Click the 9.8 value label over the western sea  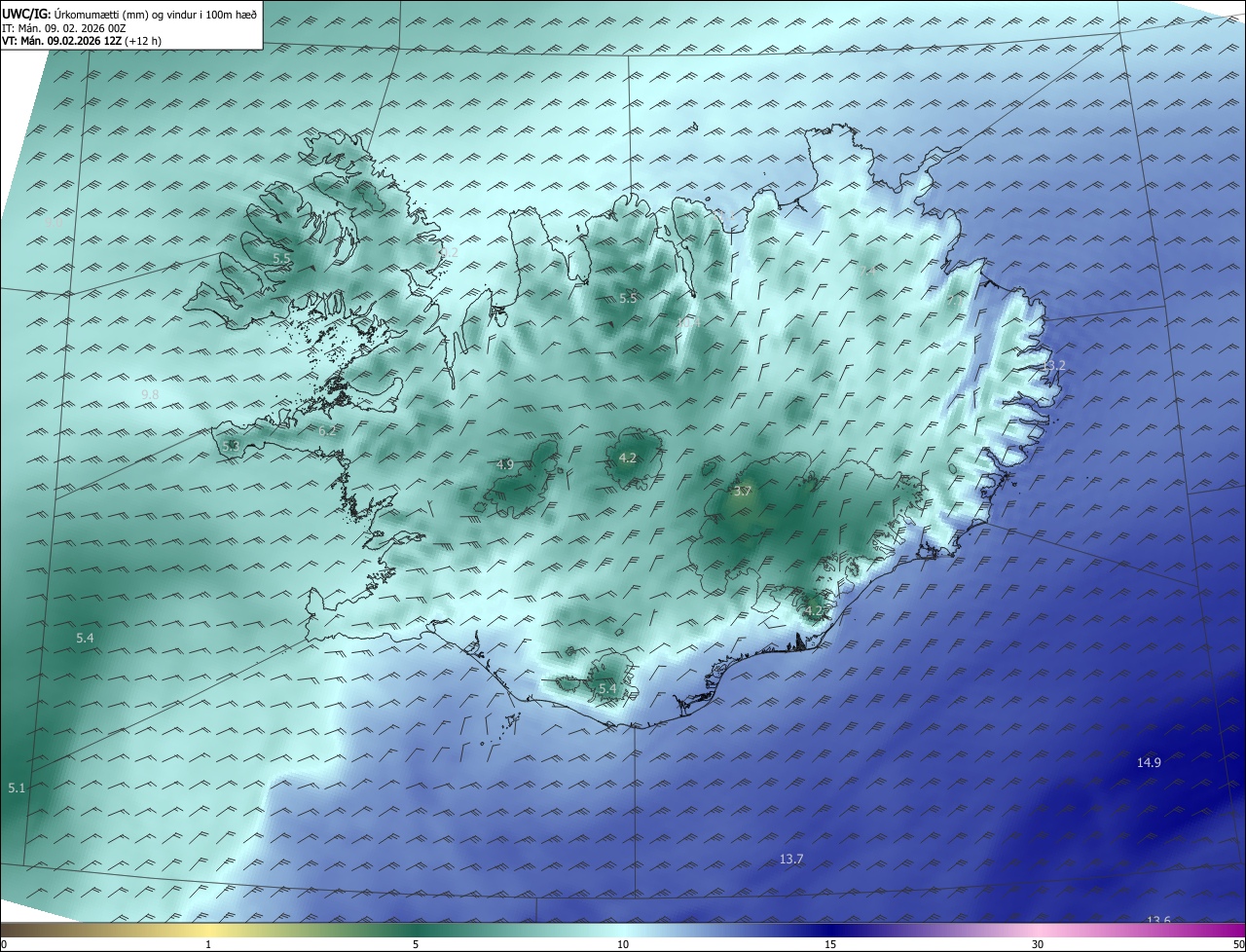150,394
